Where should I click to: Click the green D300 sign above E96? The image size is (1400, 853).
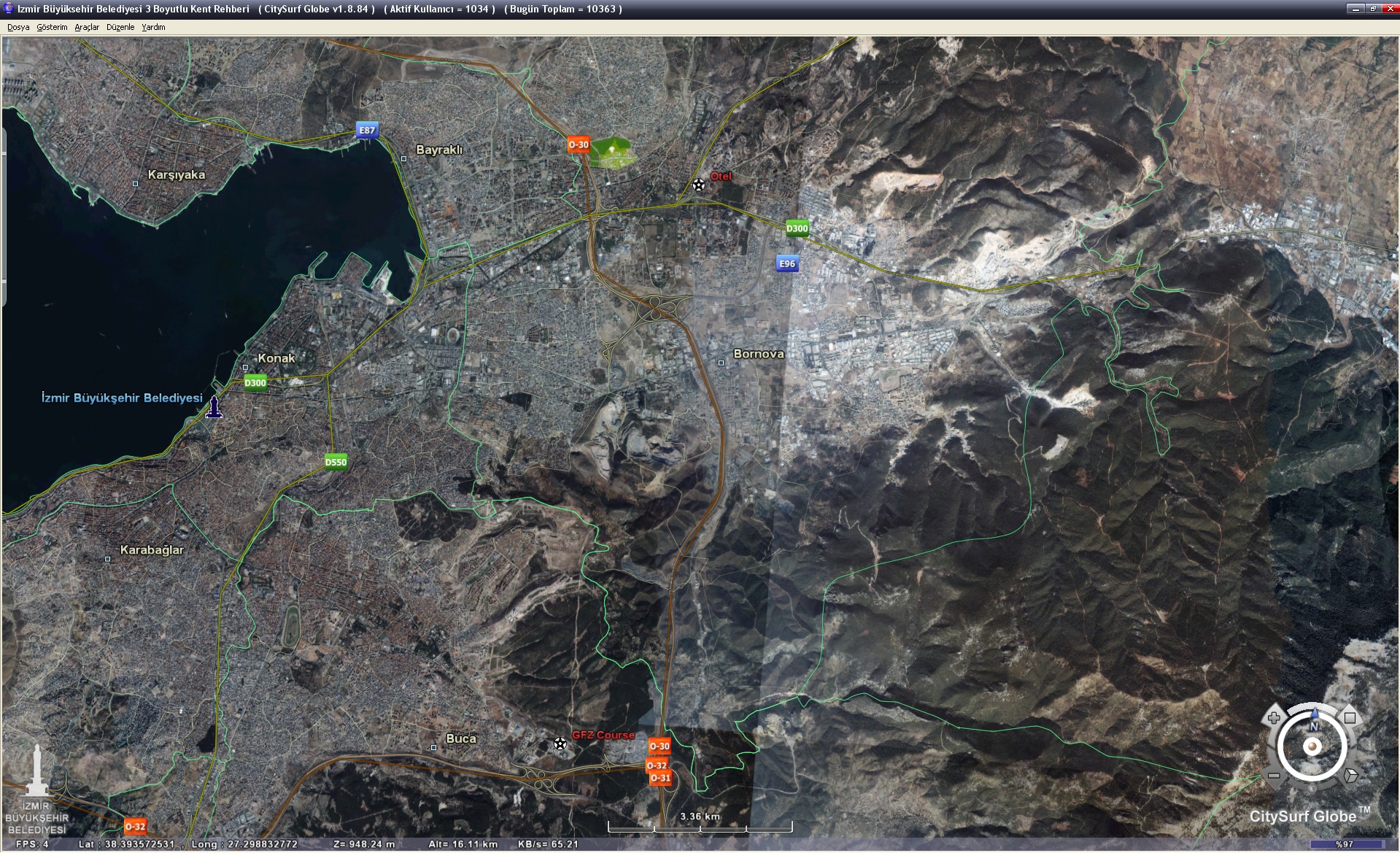click(797, 228)
